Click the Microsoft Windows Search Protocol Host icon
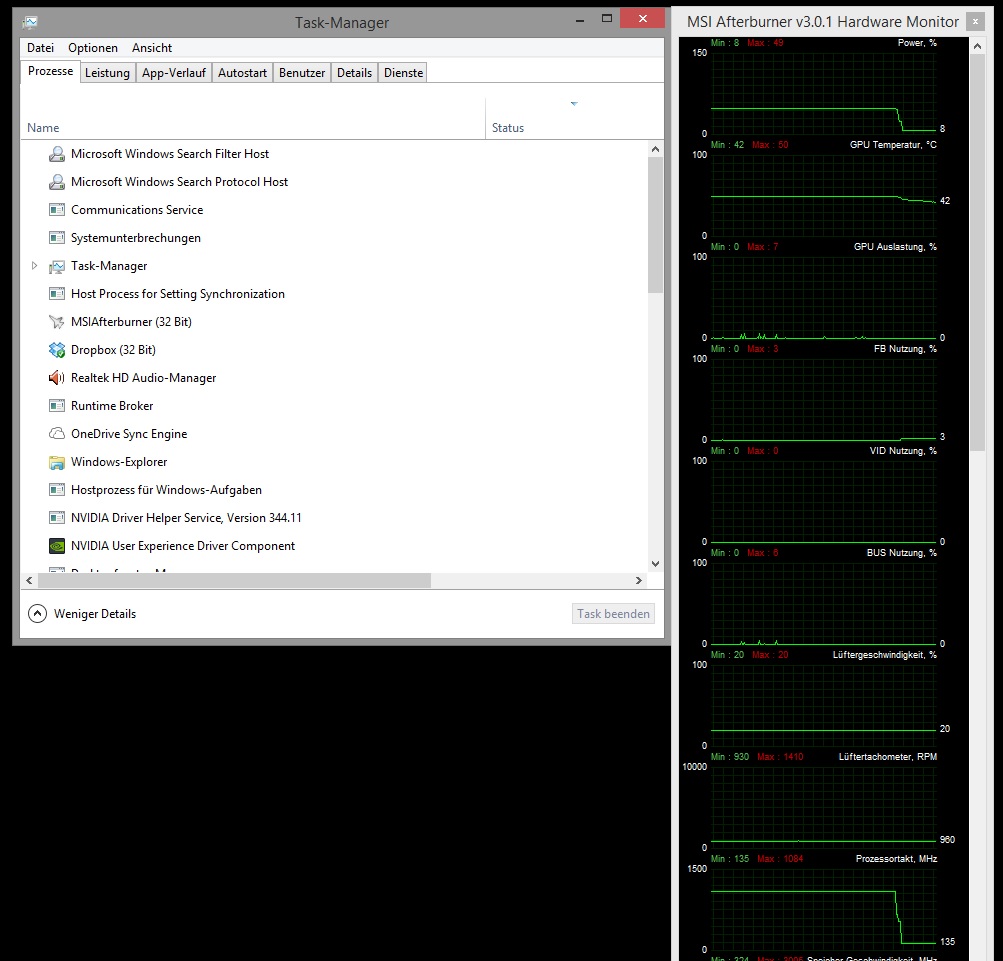This screenshot has width=1003, height=961. (x=57, y=182)
